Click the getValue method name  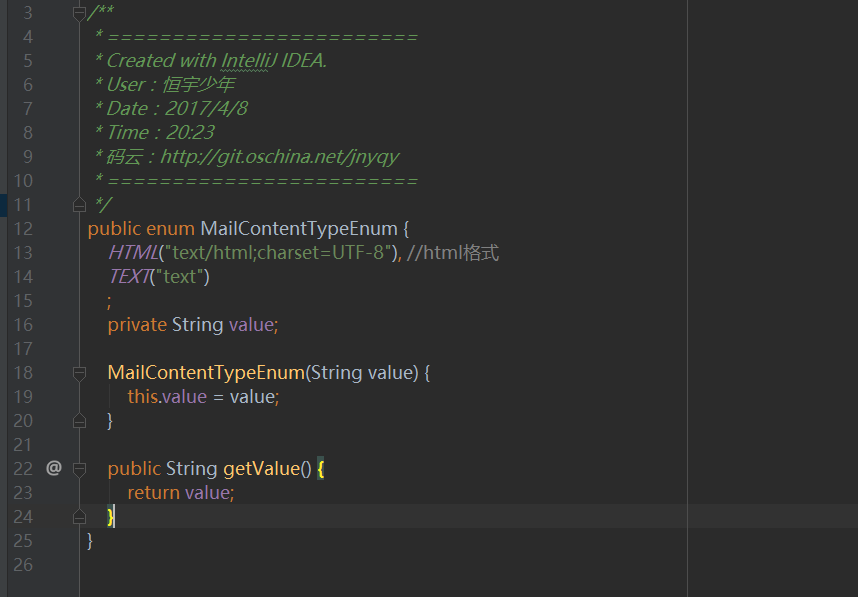pos(262,469)
